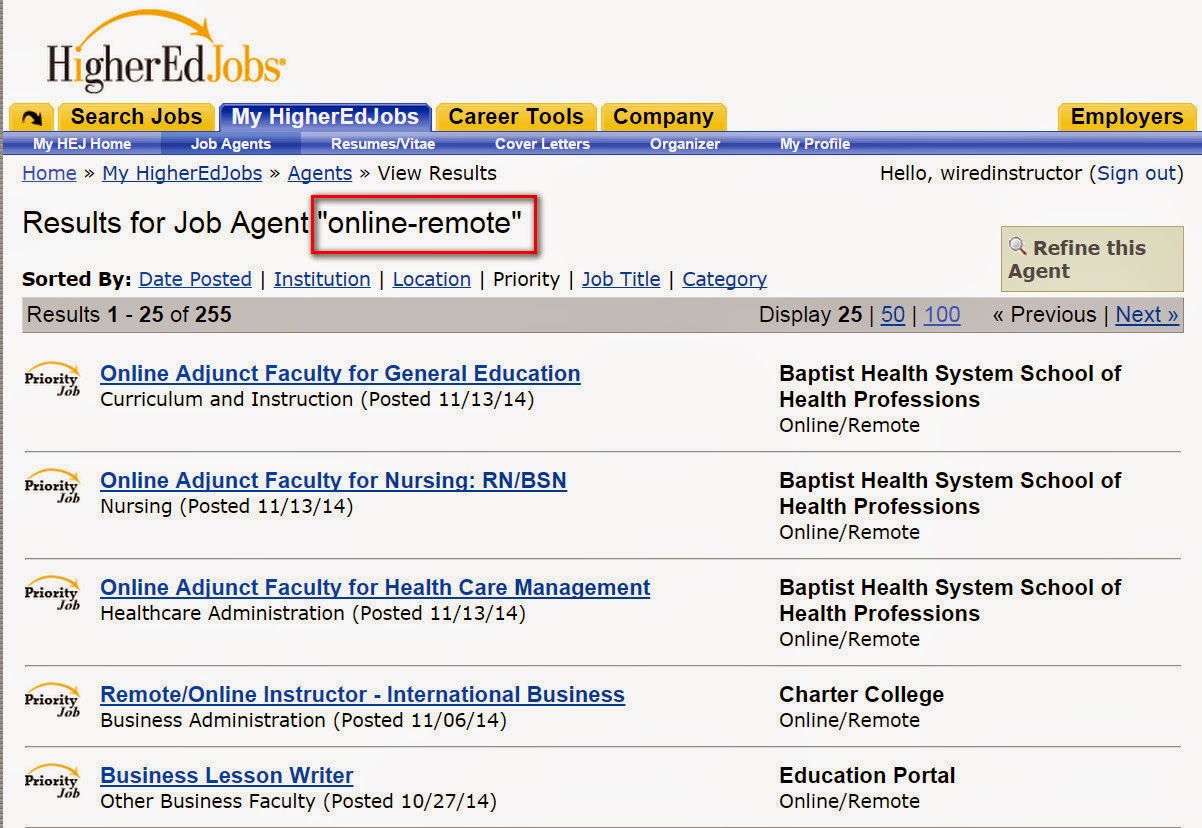
Task: Sort results by Date Posted
Action: 195,279
